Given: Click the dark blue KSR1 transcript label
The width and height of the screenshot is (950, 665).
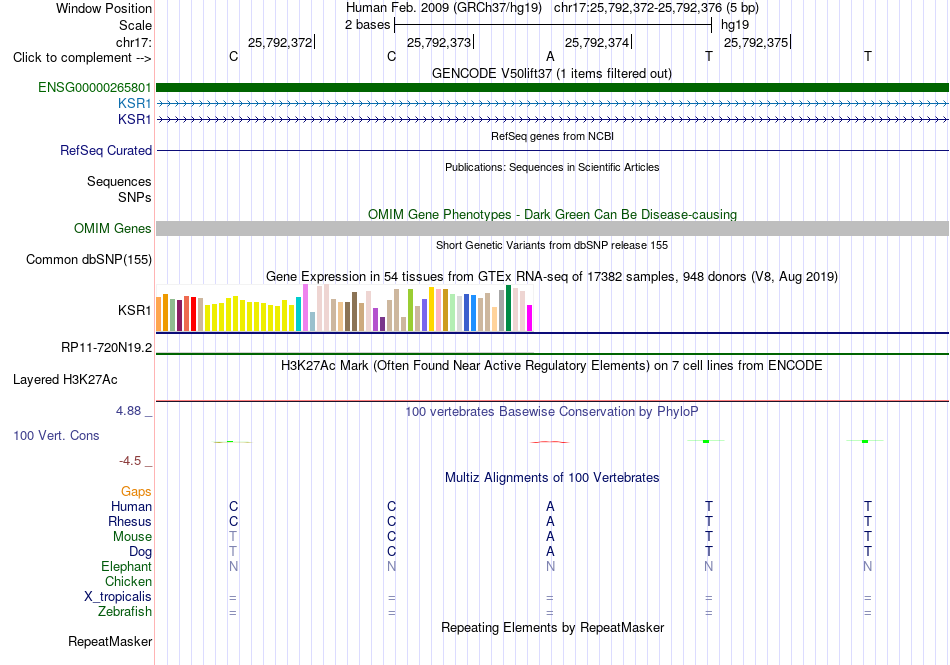Looking at the screenshot, I should click(135, 119).
